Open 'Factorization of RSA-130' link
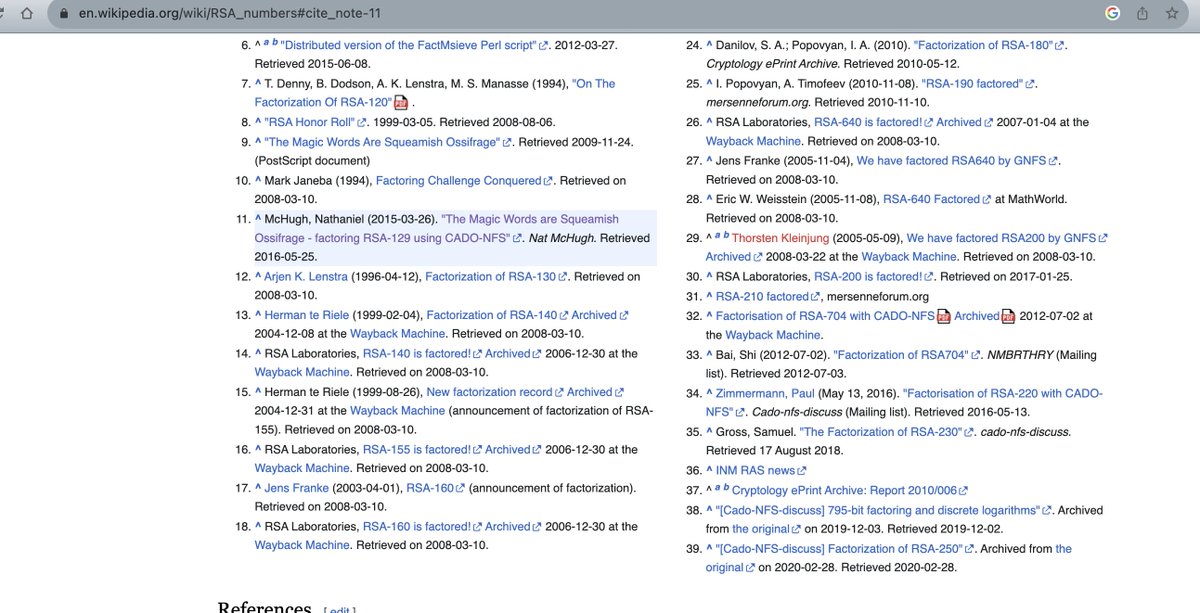 (490, 277)
